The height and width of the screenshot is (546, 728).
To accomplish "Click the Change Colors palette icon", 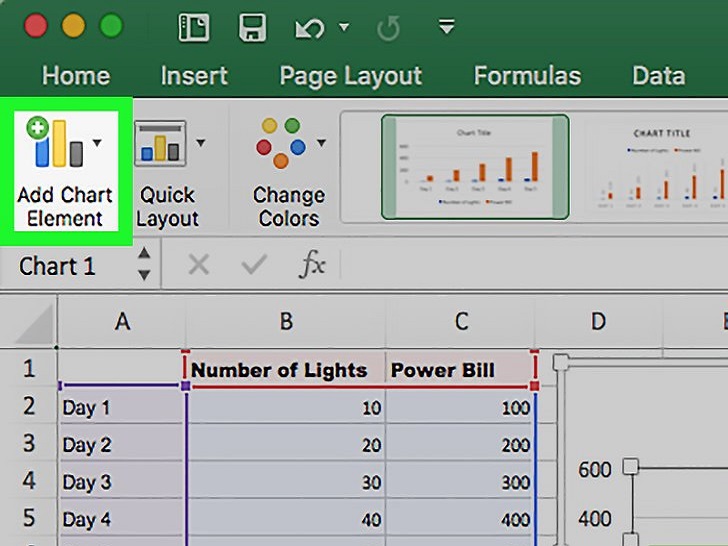I will [281, 143].
